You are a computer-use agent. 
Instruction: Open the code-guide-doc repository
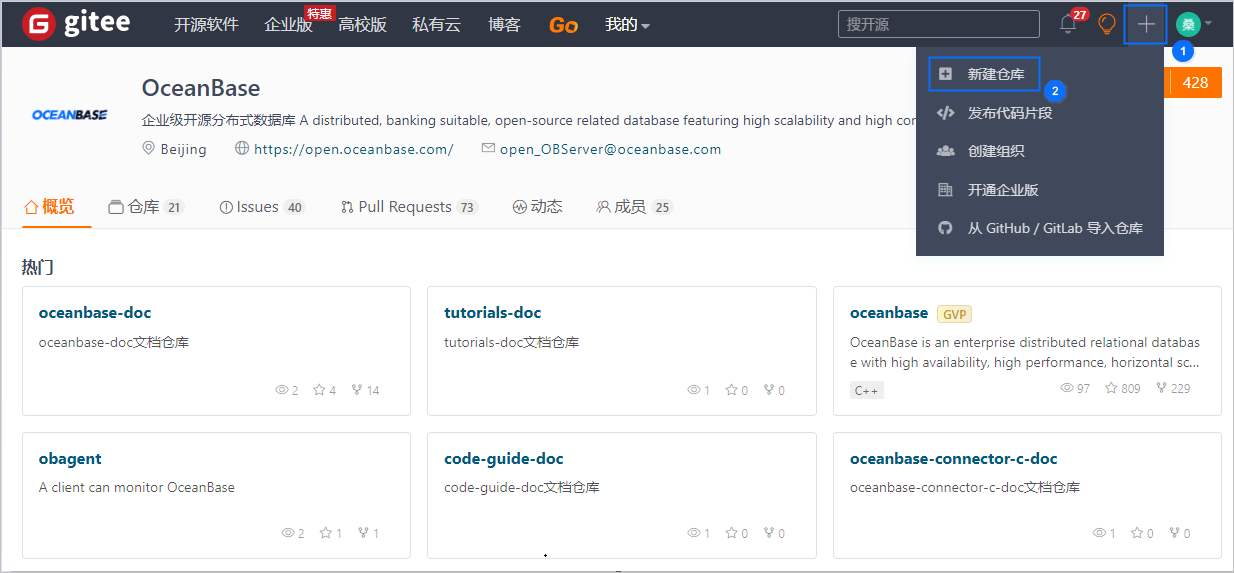[504, 459]
